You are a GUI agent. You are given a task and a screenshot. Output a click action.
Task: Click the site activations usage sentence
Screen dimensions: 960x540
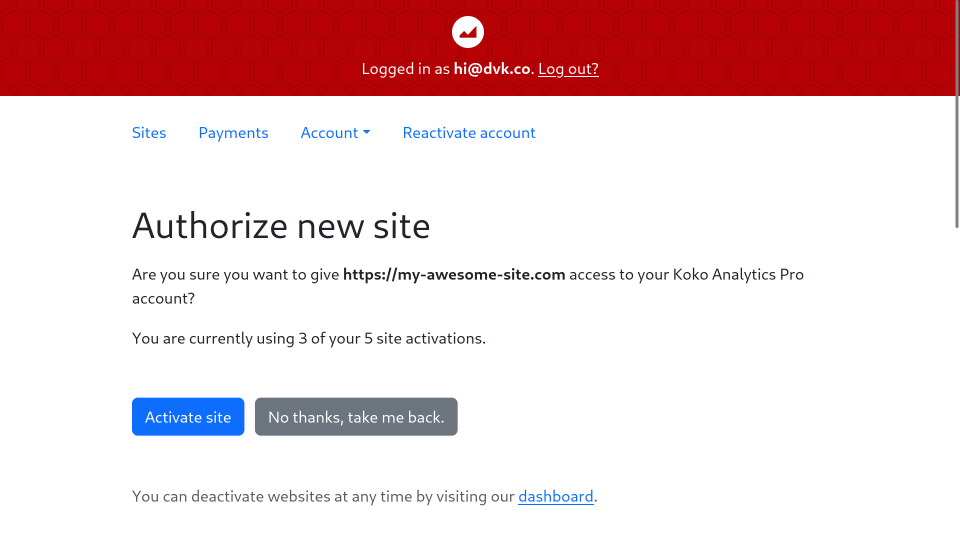[308, 338]
